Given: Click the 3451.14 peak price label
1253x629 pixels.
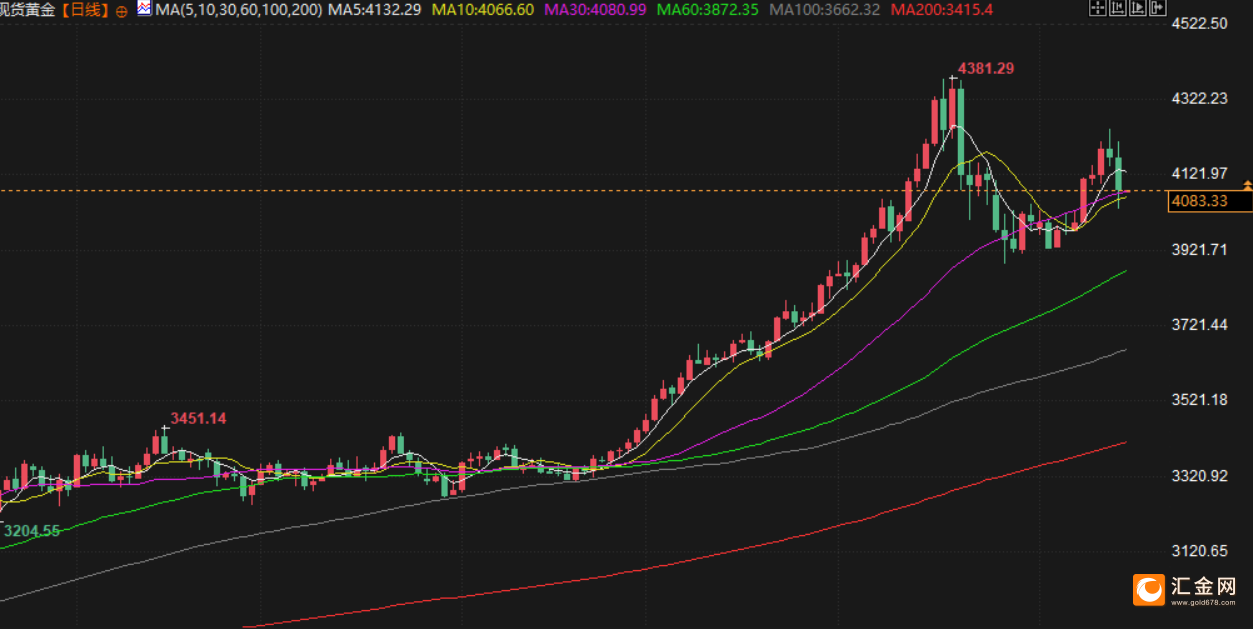Looking at the screenshot, I should (x=198, y=418).
